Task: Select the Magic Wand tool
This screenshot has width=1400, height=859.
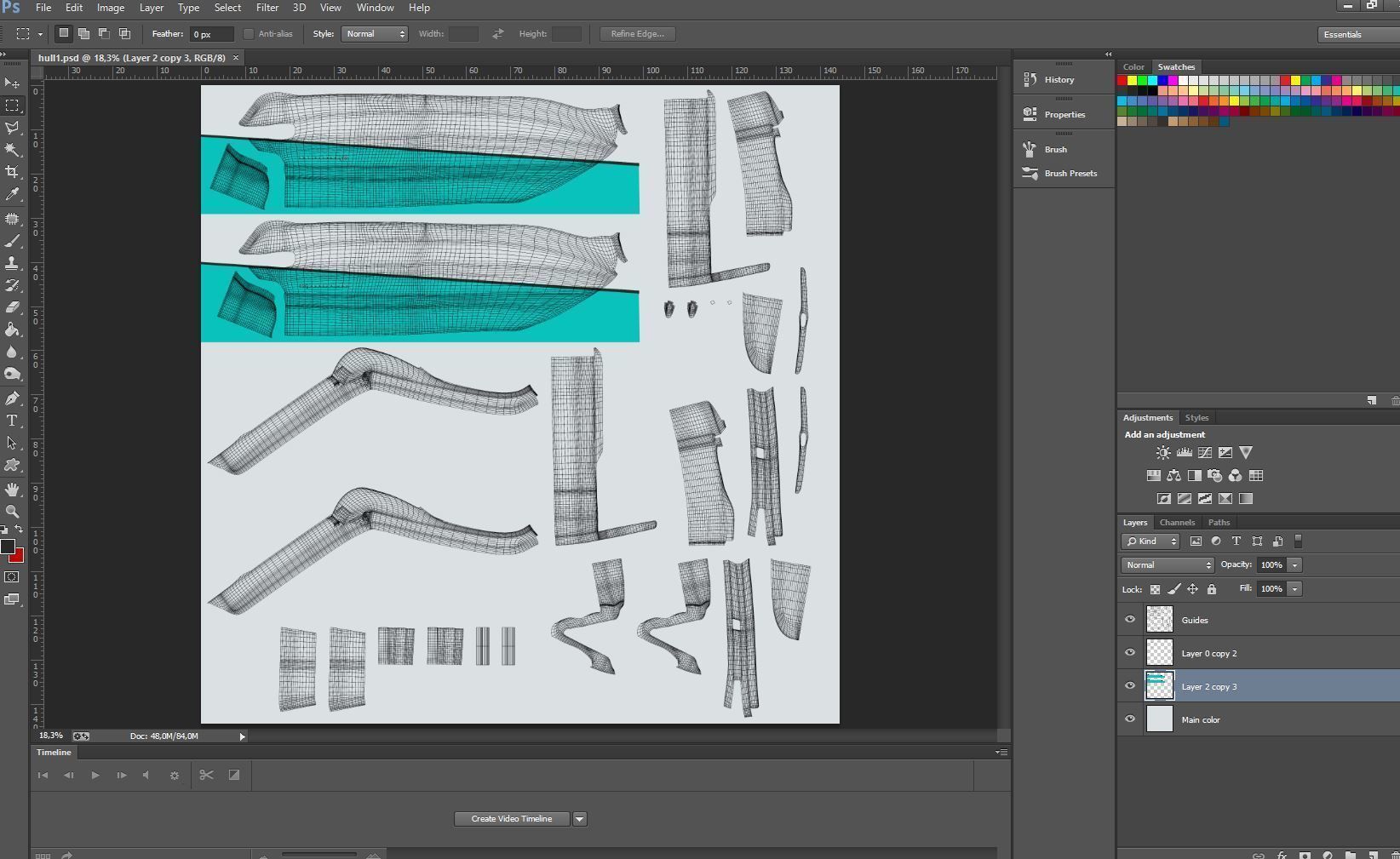Action: tap(12, 149)
